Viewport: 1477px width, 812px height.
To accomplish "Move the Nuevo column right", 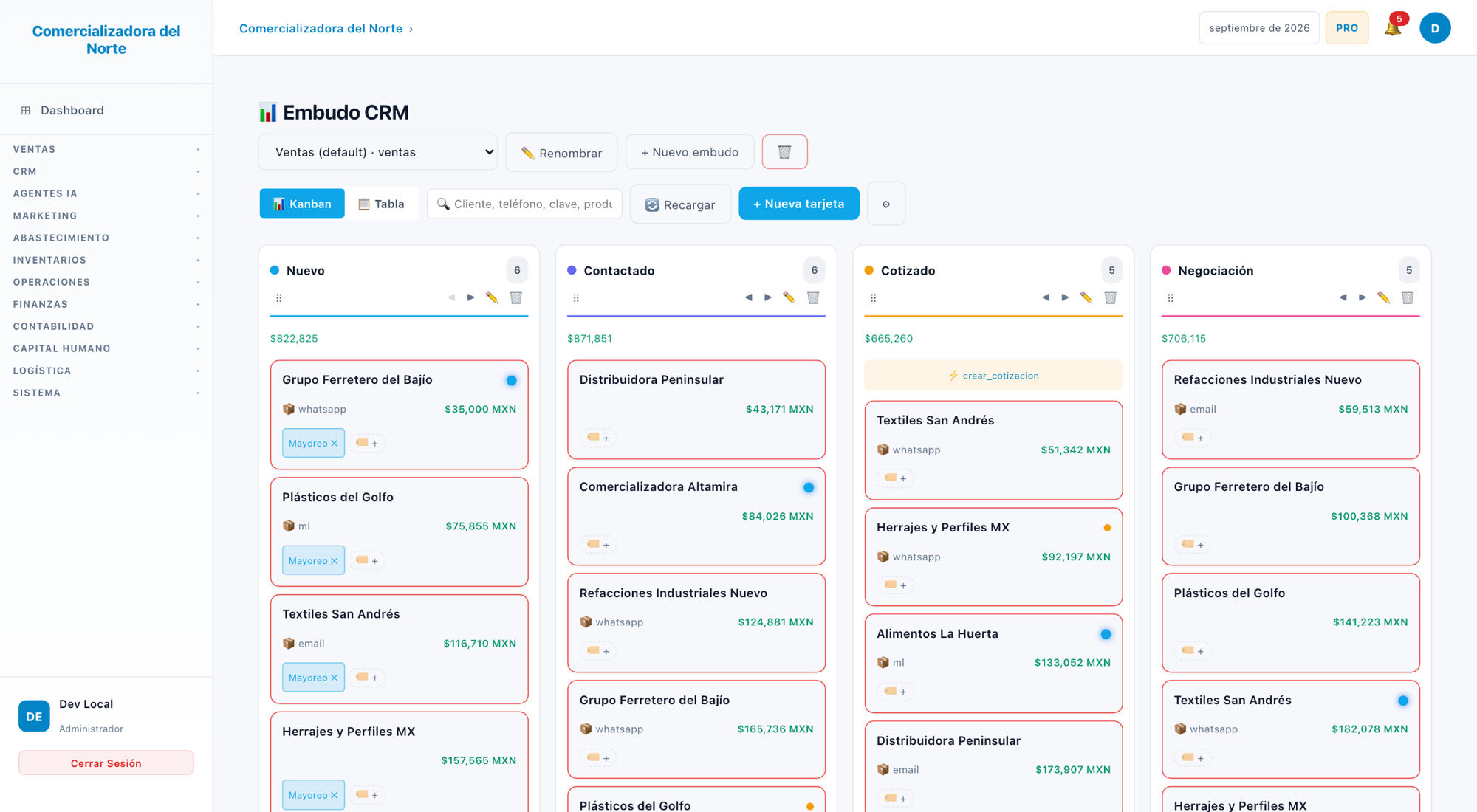I will click(471, 297).
